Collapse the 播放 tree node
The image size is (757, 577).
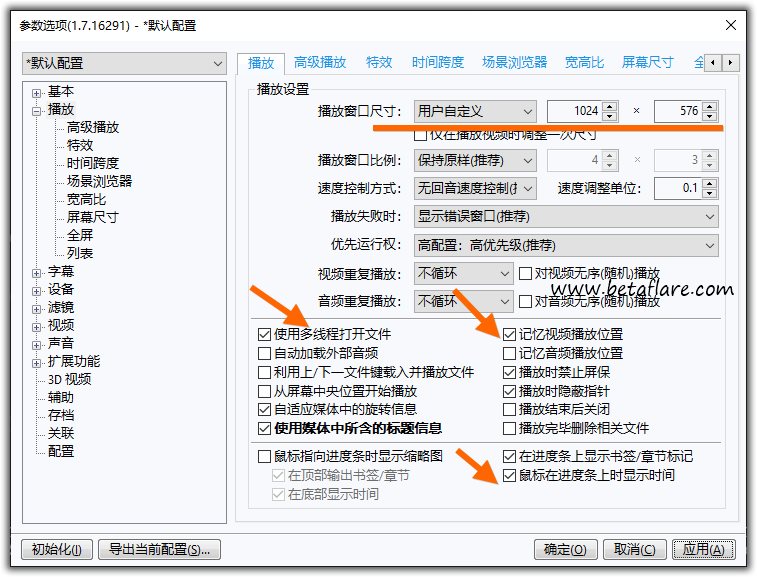[x=37, y=110]
